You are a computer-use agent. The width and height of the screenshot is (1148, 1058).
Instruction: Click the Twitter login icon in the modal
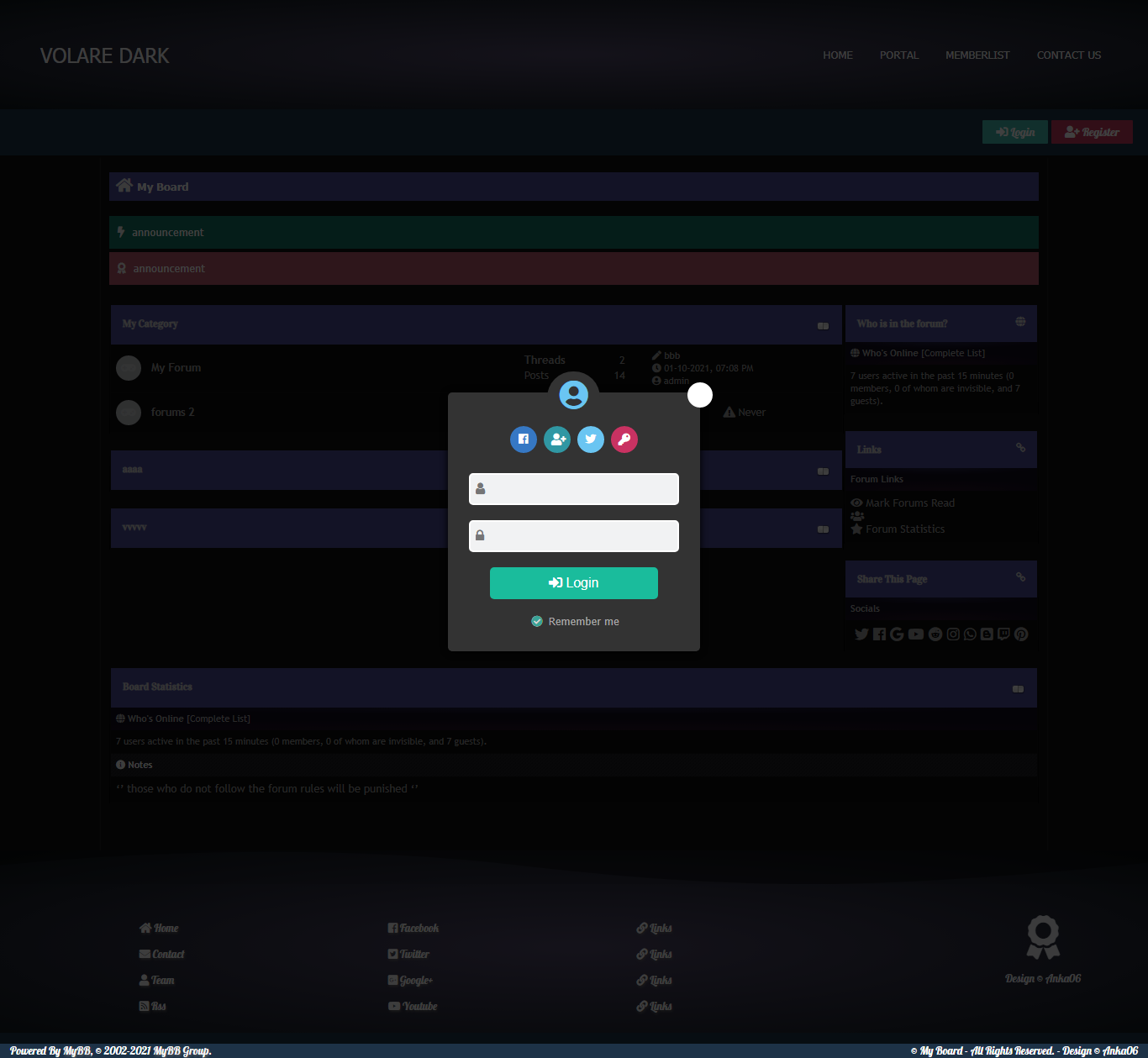pyautogui.click(x=591, y=440)
